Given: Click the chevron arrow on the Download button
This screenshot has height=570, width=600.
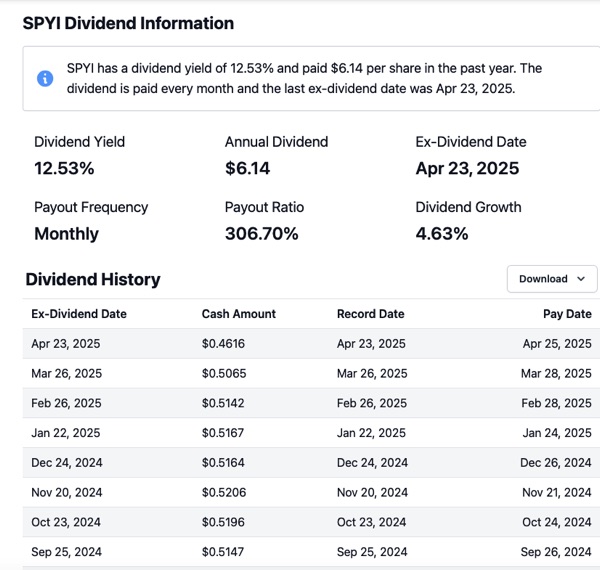Looking at the screenshot, I should [580, 279].
